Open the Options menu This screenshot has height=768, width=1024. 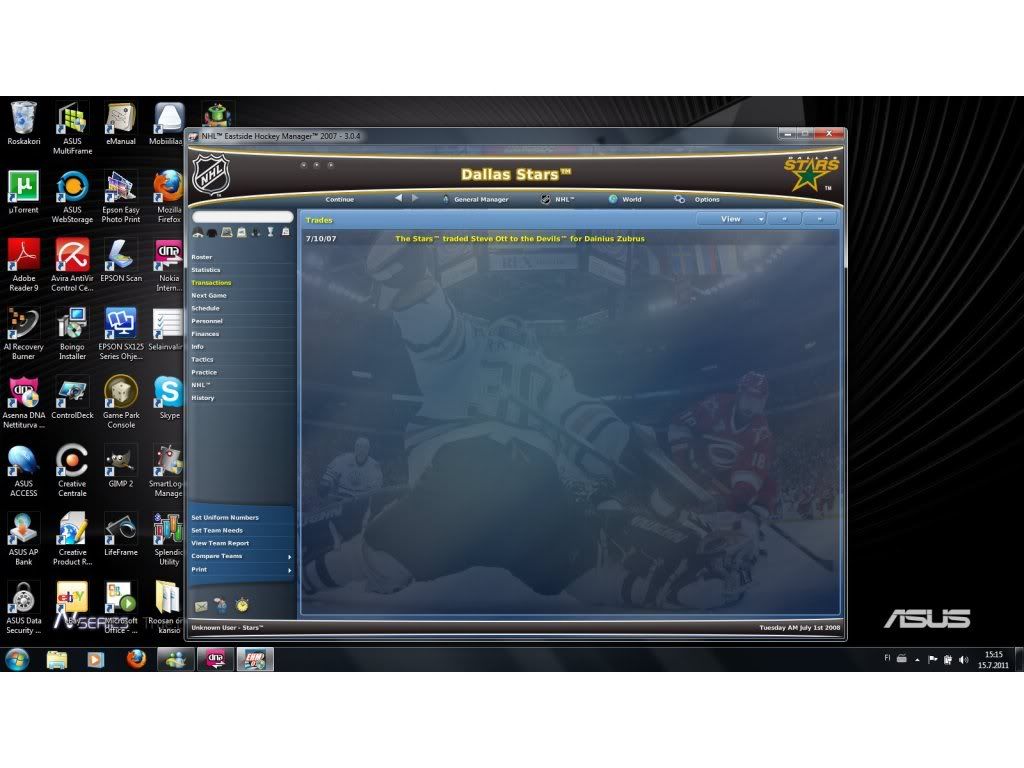(x=697, y=199)
